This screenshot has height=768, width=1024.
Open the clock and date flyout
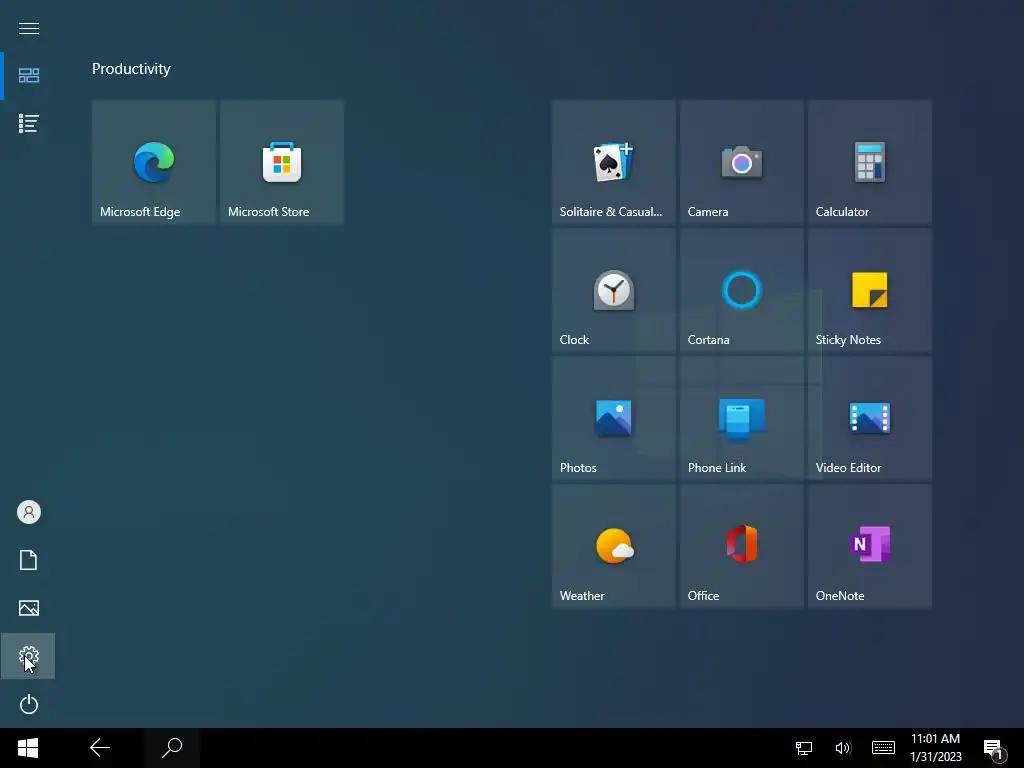(x=936, y=748)
